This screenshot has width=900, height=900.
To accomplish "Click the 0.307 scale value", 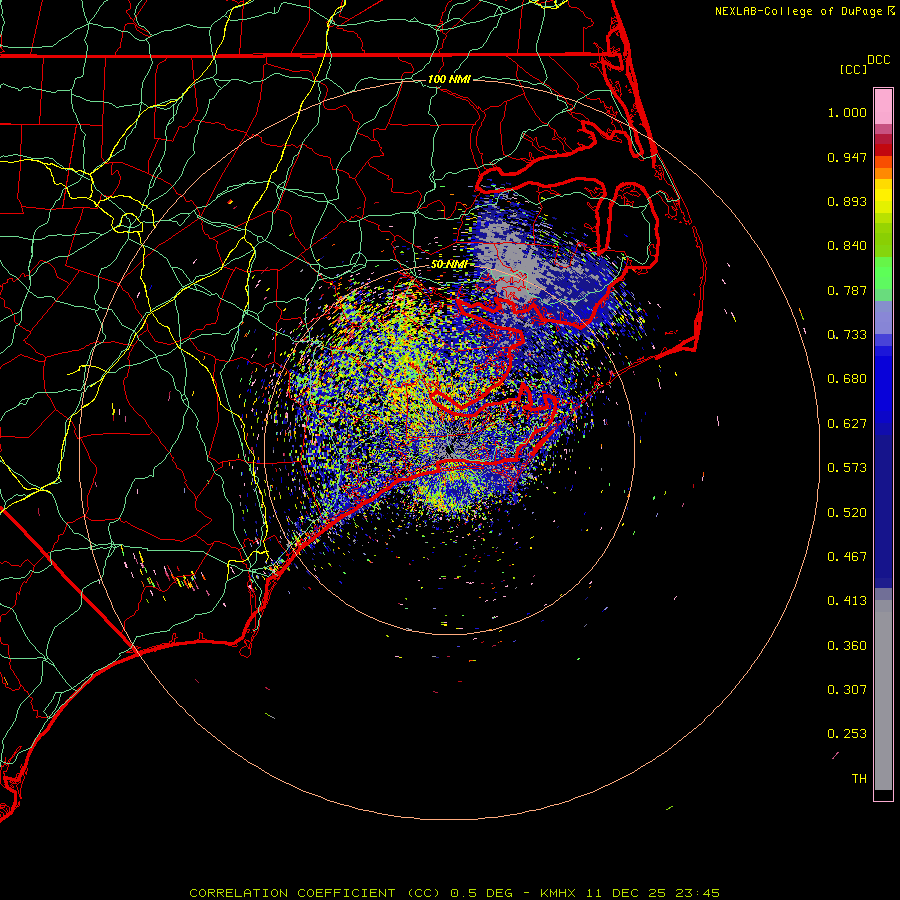I will (847, 690).
